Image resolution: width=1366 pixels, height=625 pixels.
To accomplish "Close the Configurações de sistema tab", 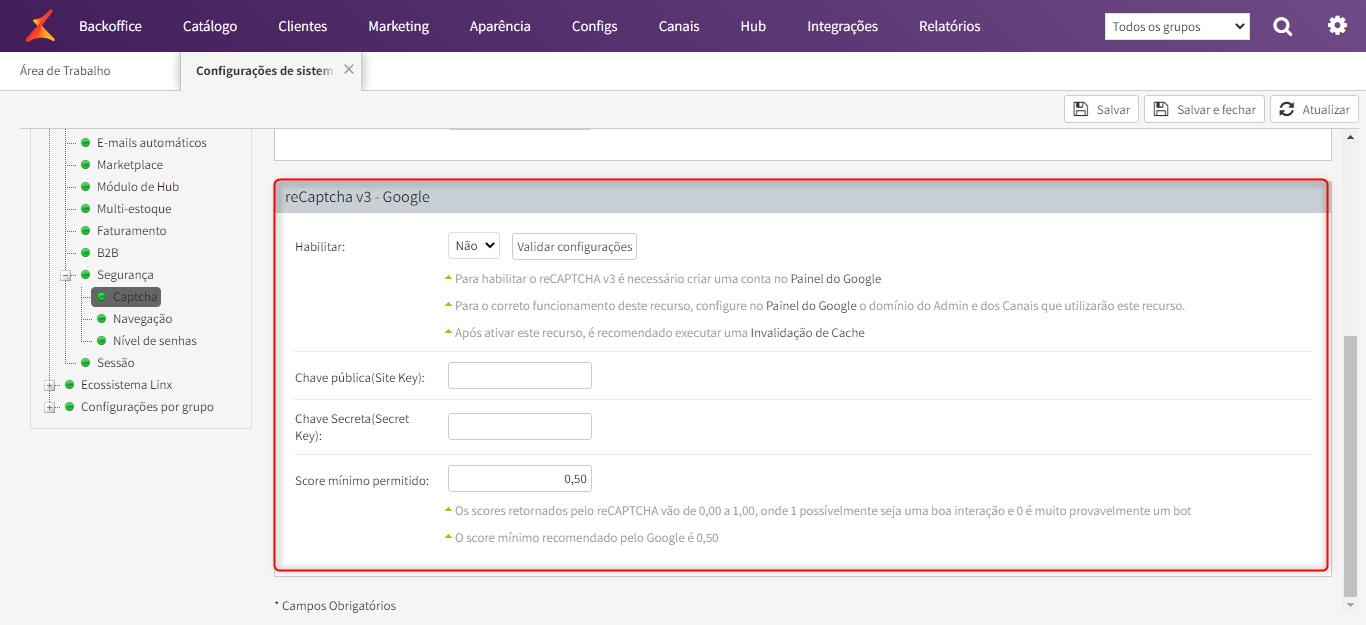I will point(349,69).
